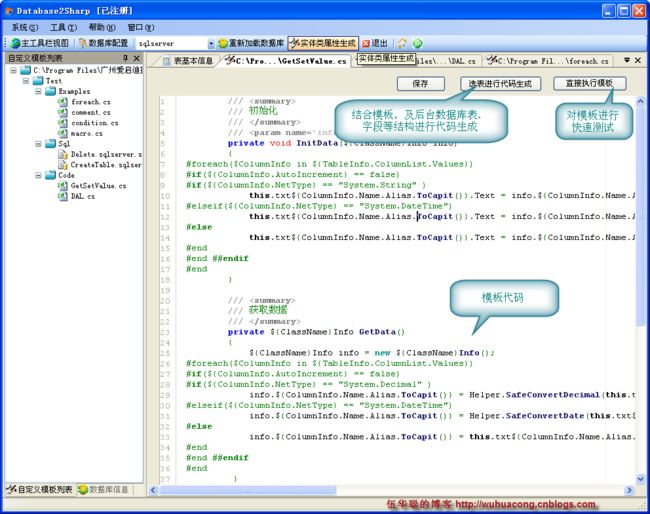
Task: Select the comment.cs file icon
Action: click(x=63, y=112)
